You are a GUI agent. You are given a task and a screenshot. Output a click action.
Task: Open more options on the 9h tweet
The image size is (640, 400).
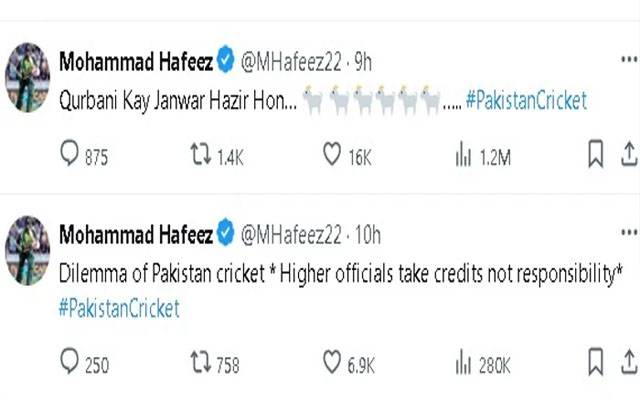629,60
